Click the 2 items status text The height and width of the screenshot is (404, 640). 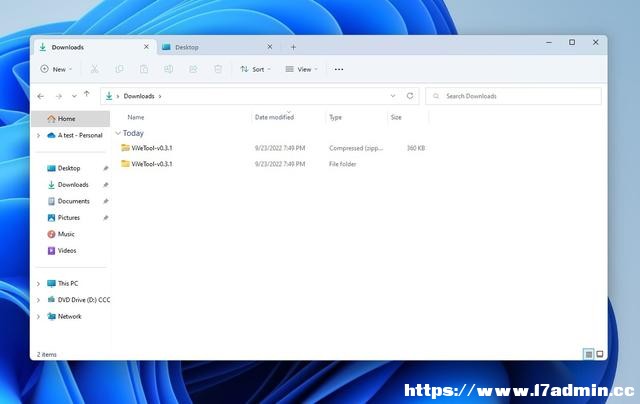(x=47, y=355)
